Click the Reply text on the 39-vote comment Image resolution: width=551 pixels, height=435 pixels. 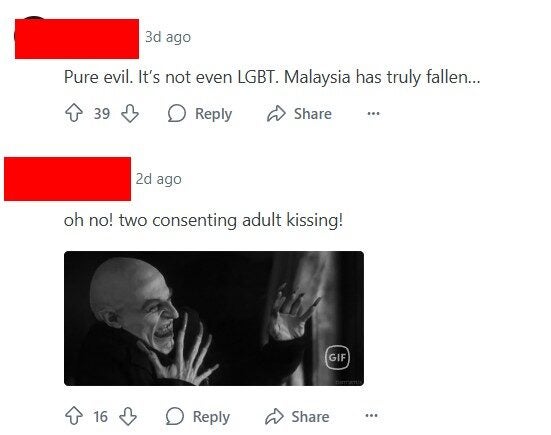213,114
